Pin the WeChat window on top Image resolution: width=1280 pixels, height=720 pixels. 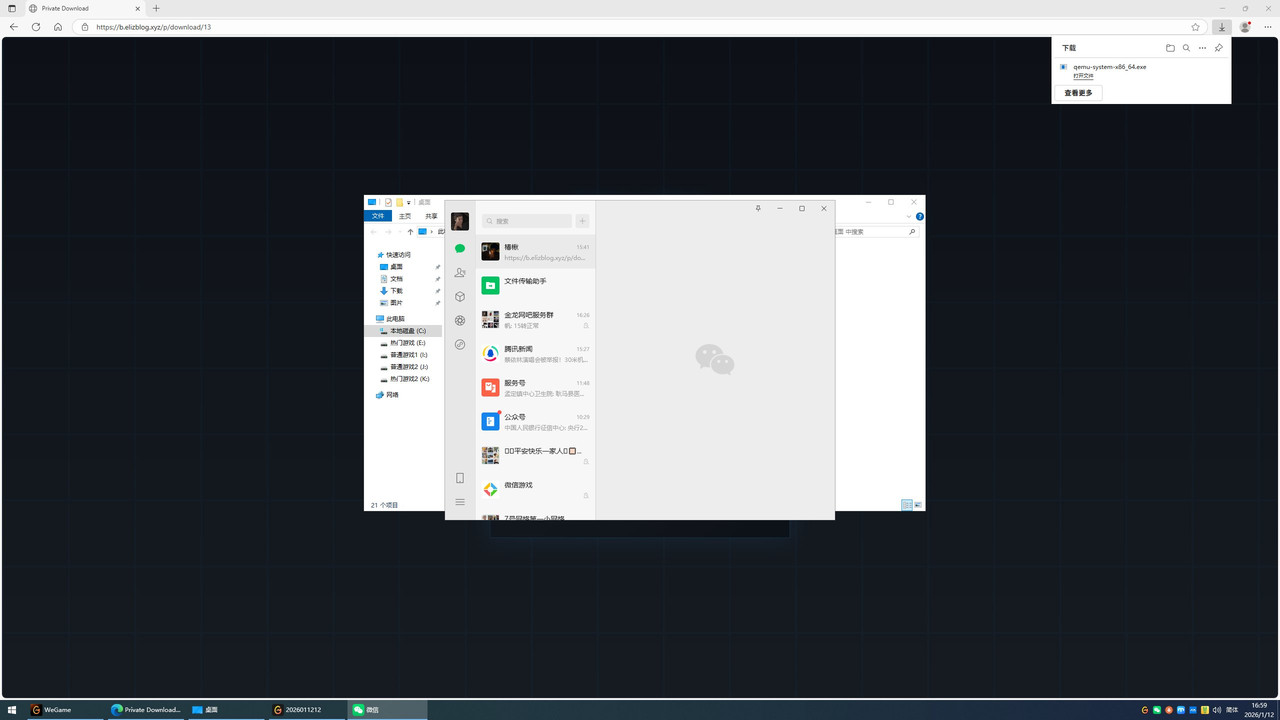(758, 208)
